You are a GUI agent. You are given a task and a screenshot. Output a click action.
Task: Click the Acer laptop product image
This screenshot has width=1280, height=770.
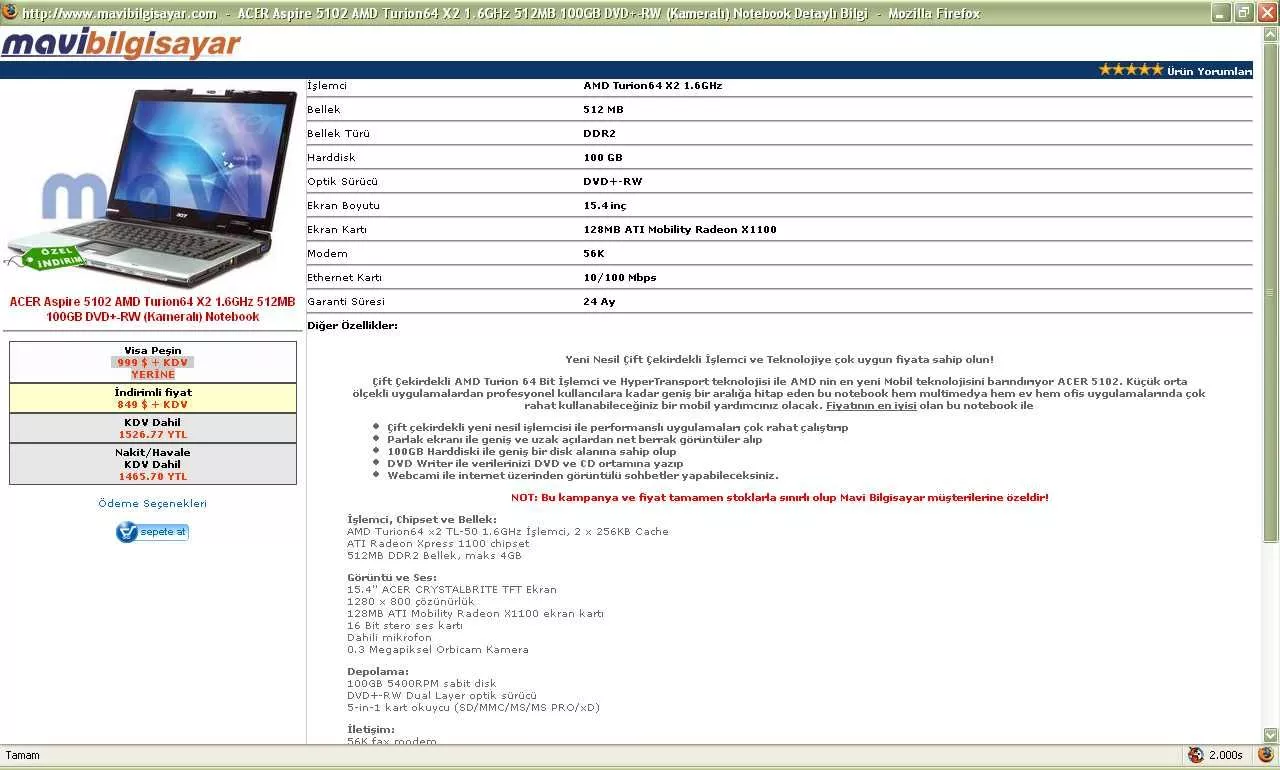point(153,187)
